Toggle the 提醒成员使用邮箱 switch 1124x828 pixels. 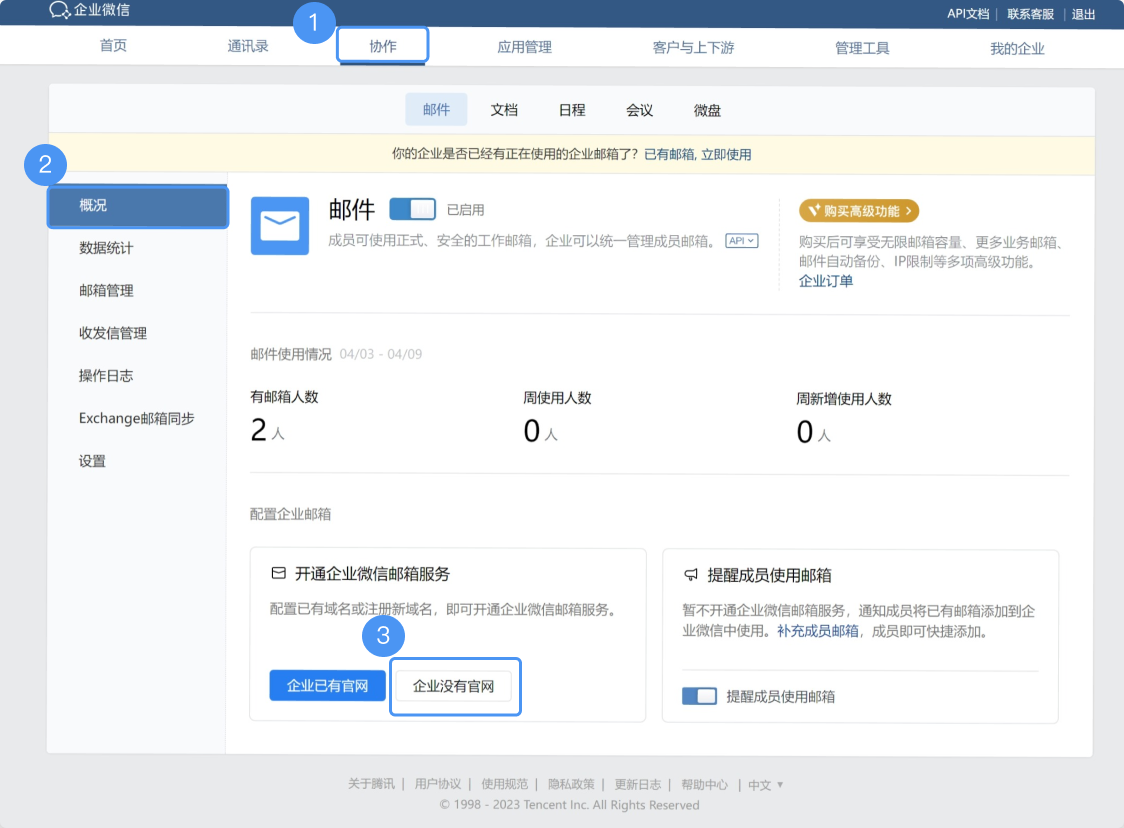[699, 696]
